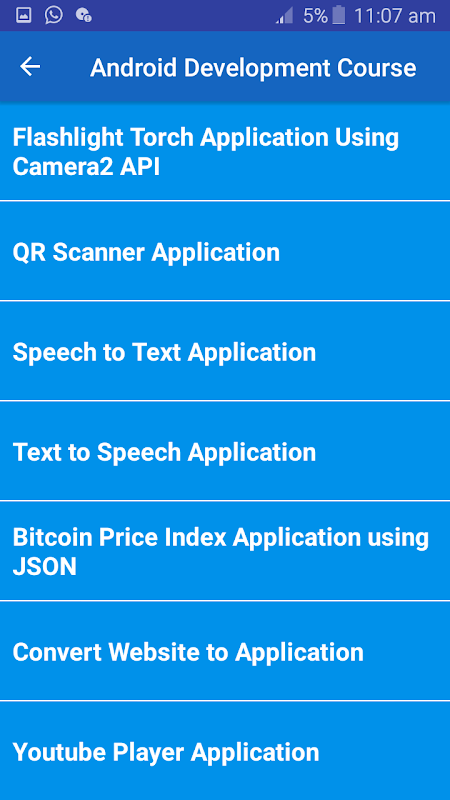Click divider line below QR Scanner Application
This screenshot has width=450, height=800.
(225, 301)
